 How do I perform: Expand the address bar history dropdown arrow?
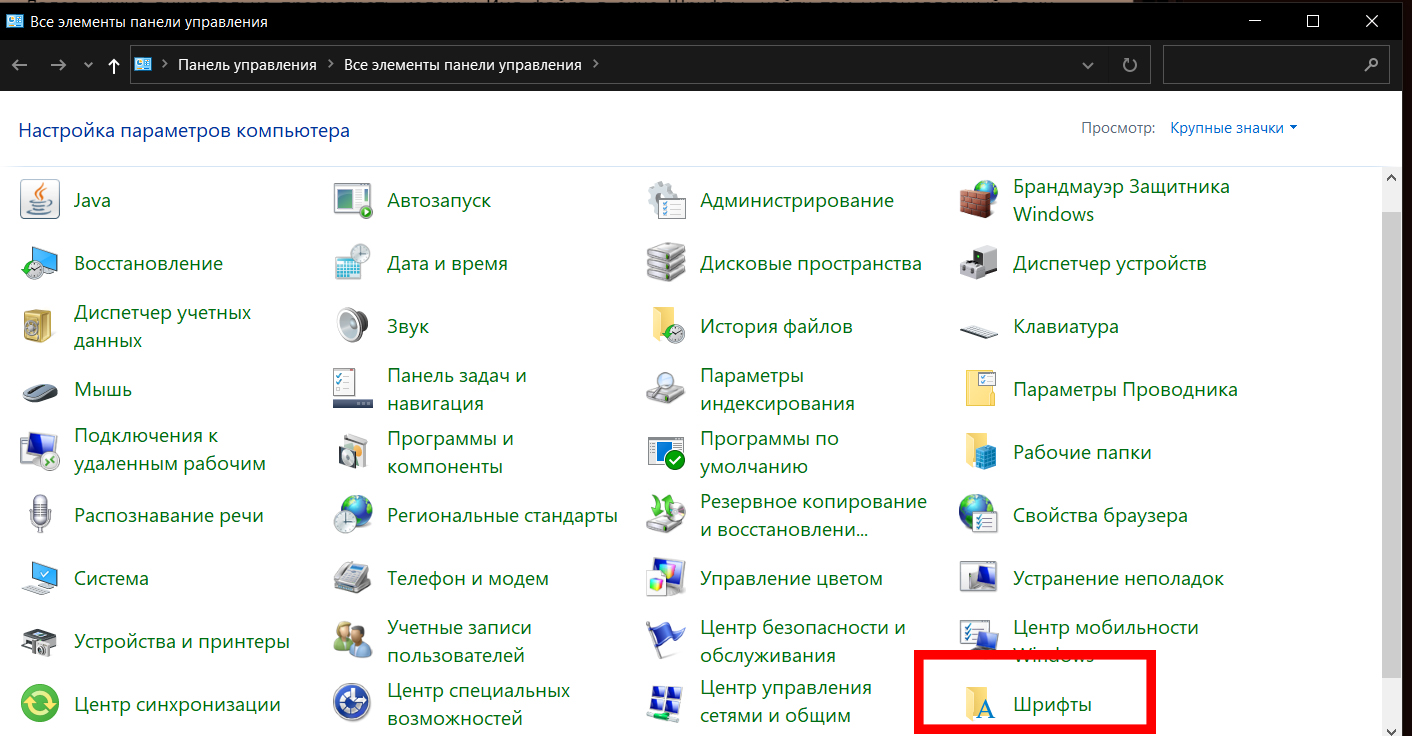(1088, 65)
